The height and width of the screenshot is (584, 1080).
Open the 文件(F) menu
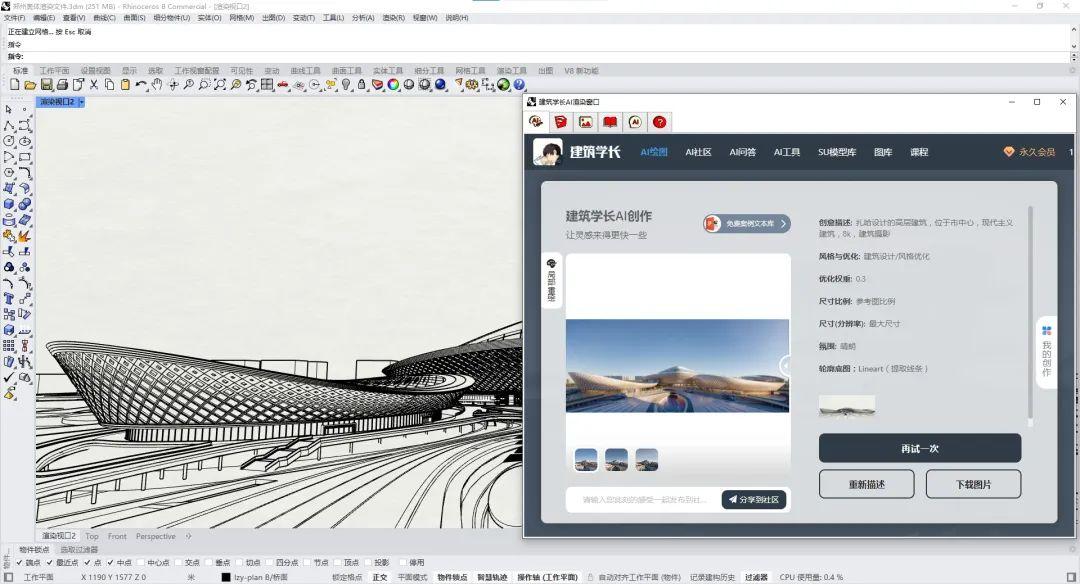click(14, 18)
